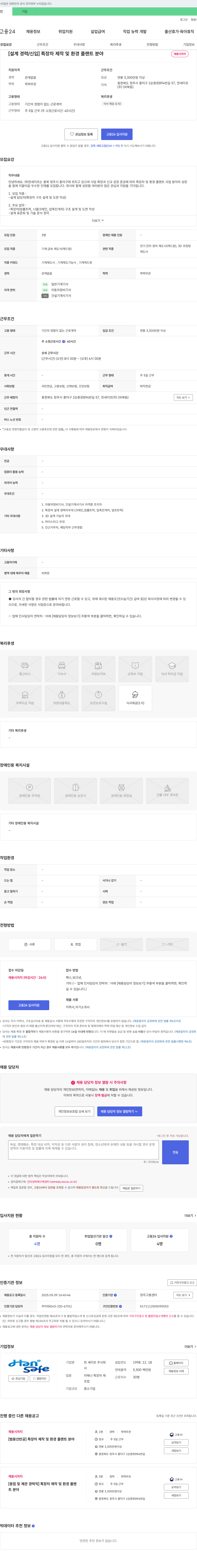The image size is (197, 1568).
Task: Click the 장애인용 주차장 facility icon
Action: click(x=29, y=791)
